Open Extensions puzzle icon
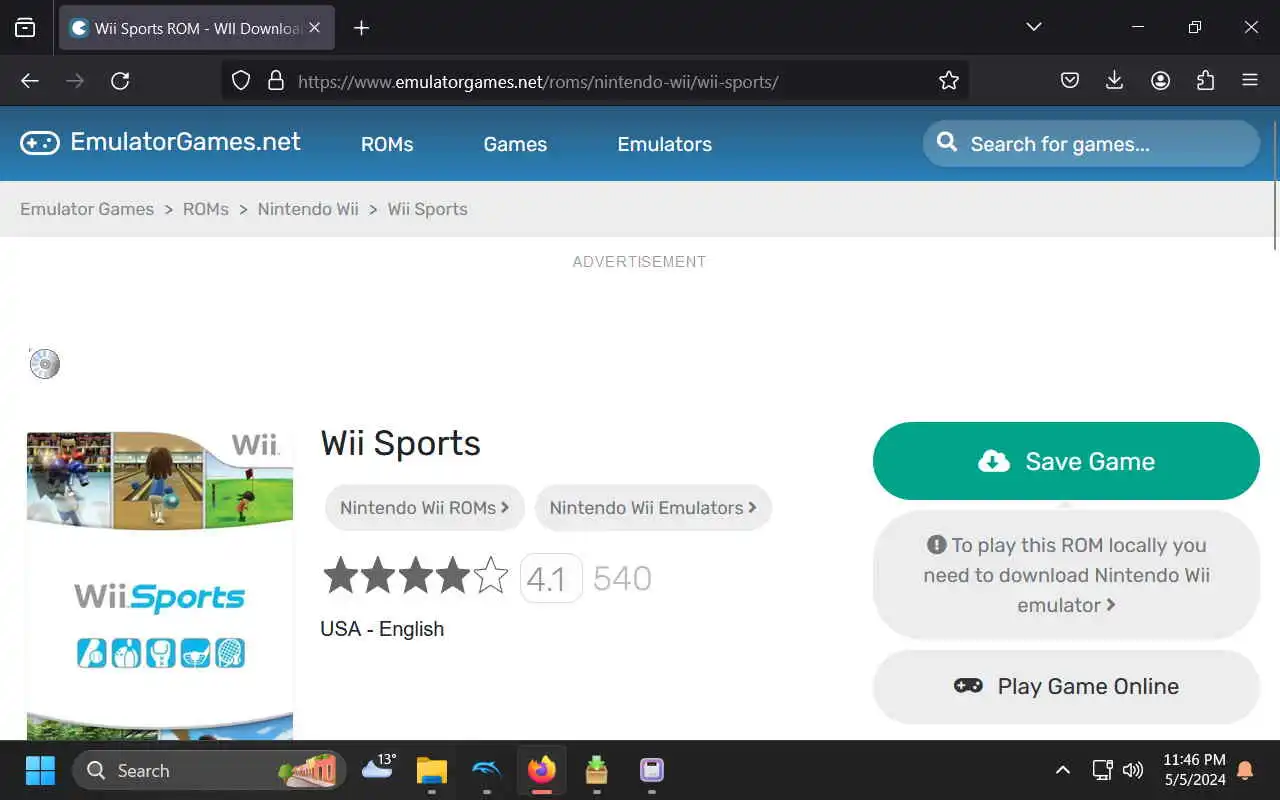Viewport: 1280px width, 800px height. [x=1205, y=81]
